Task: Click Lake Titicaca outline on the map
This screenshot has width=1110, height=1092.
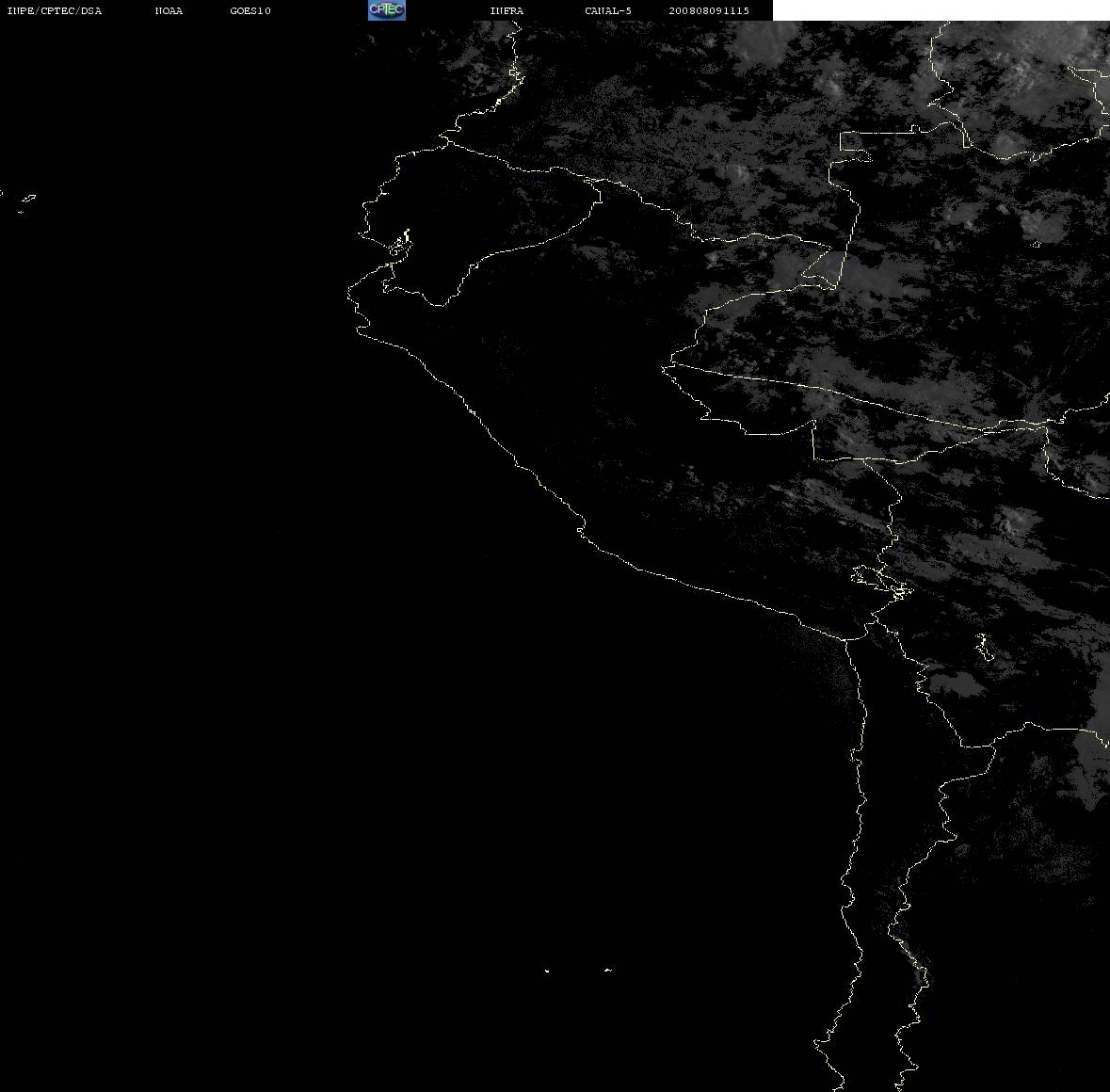Action: (882, 581)
